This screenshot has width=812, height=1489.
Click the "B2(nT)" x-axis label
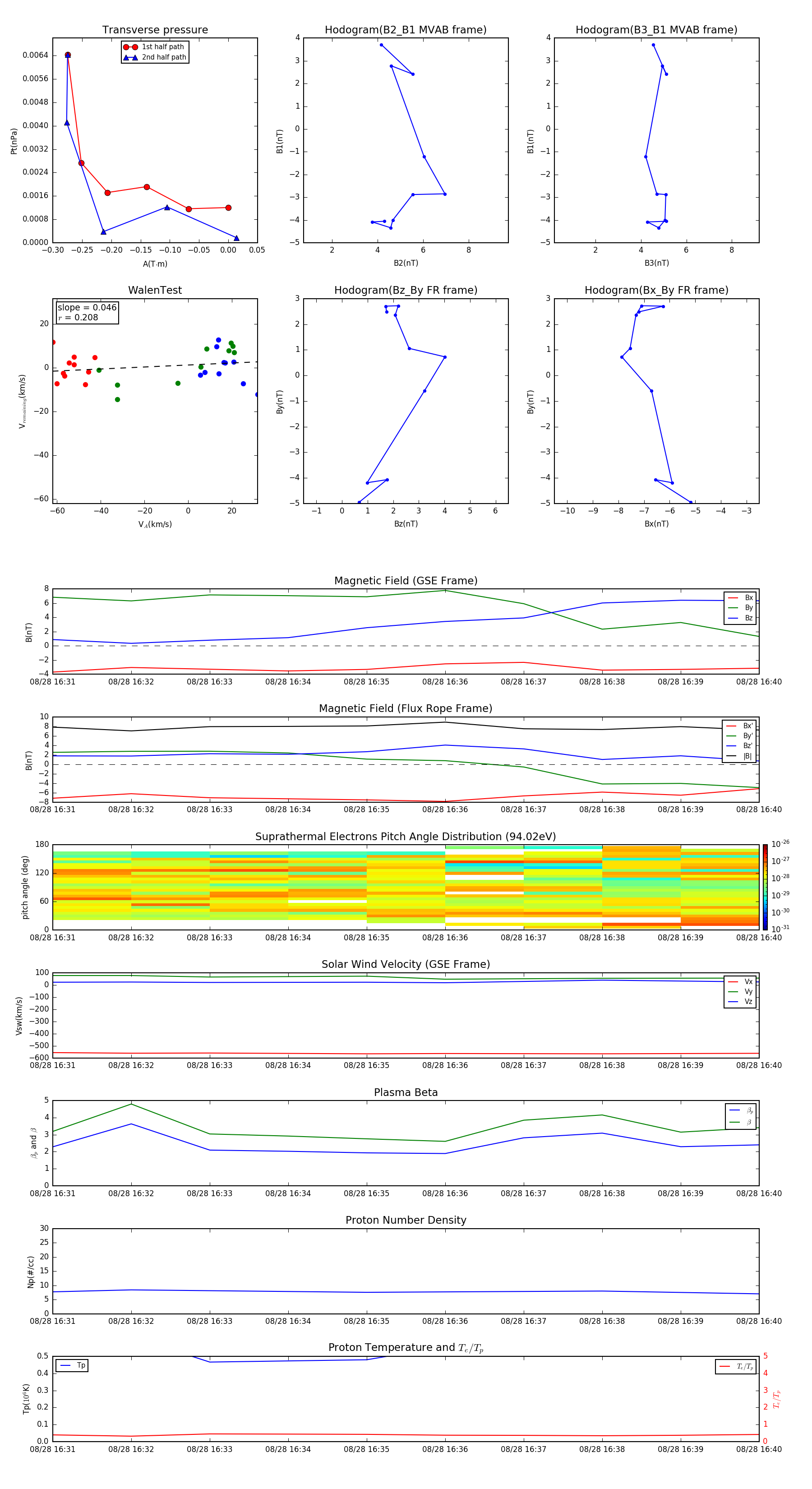(x=406, y=263)
